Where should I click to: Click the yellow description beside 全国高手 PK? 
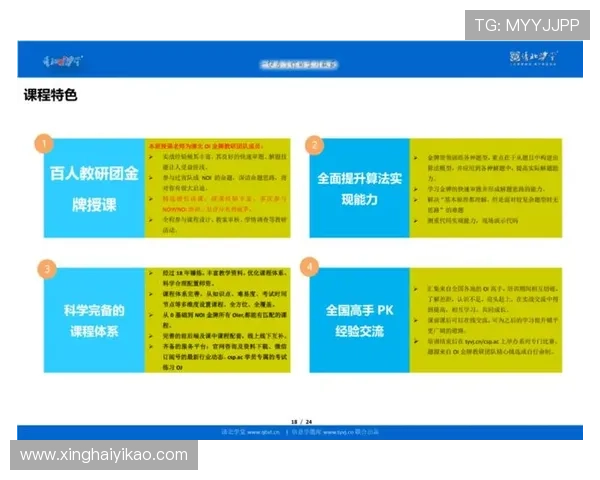(486, 320)
